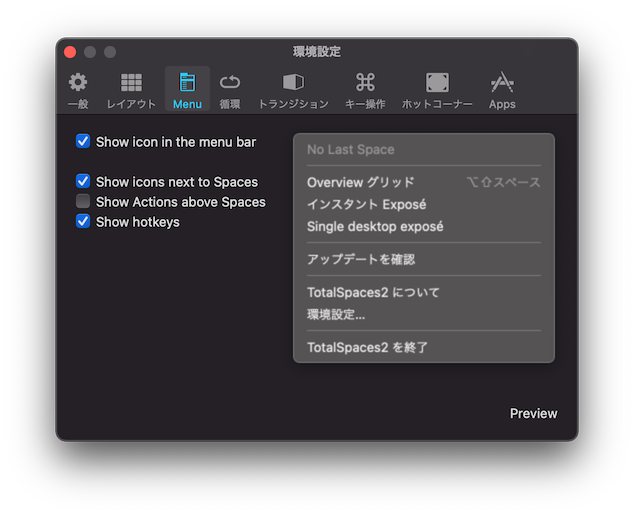The height and width of the screenshot is (515, 634).
Task: Open the トランジション transitions tab
Action: point(293,91)
